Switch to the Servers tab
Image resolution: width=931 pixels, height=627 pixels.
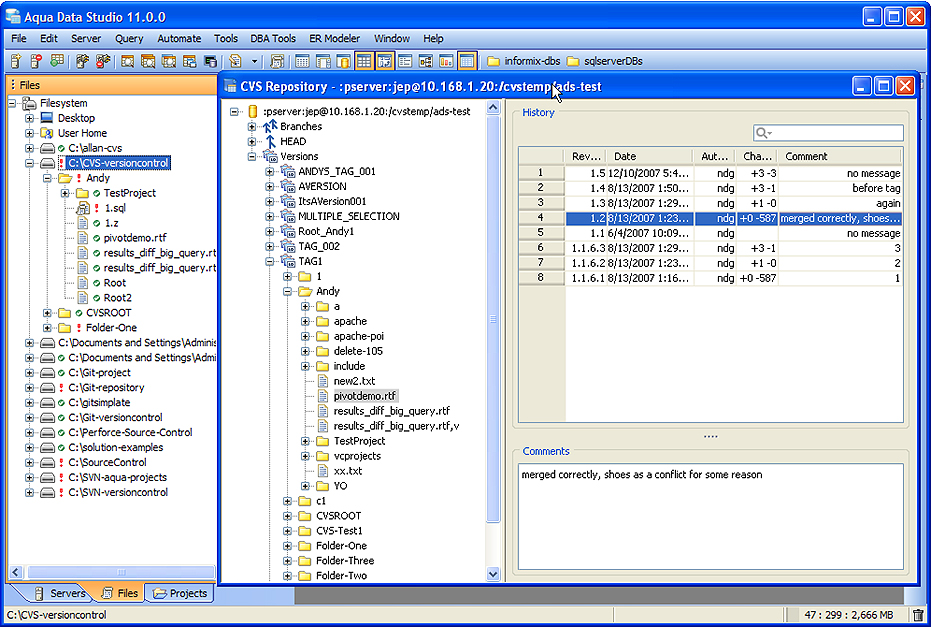[x=59, y=593]
